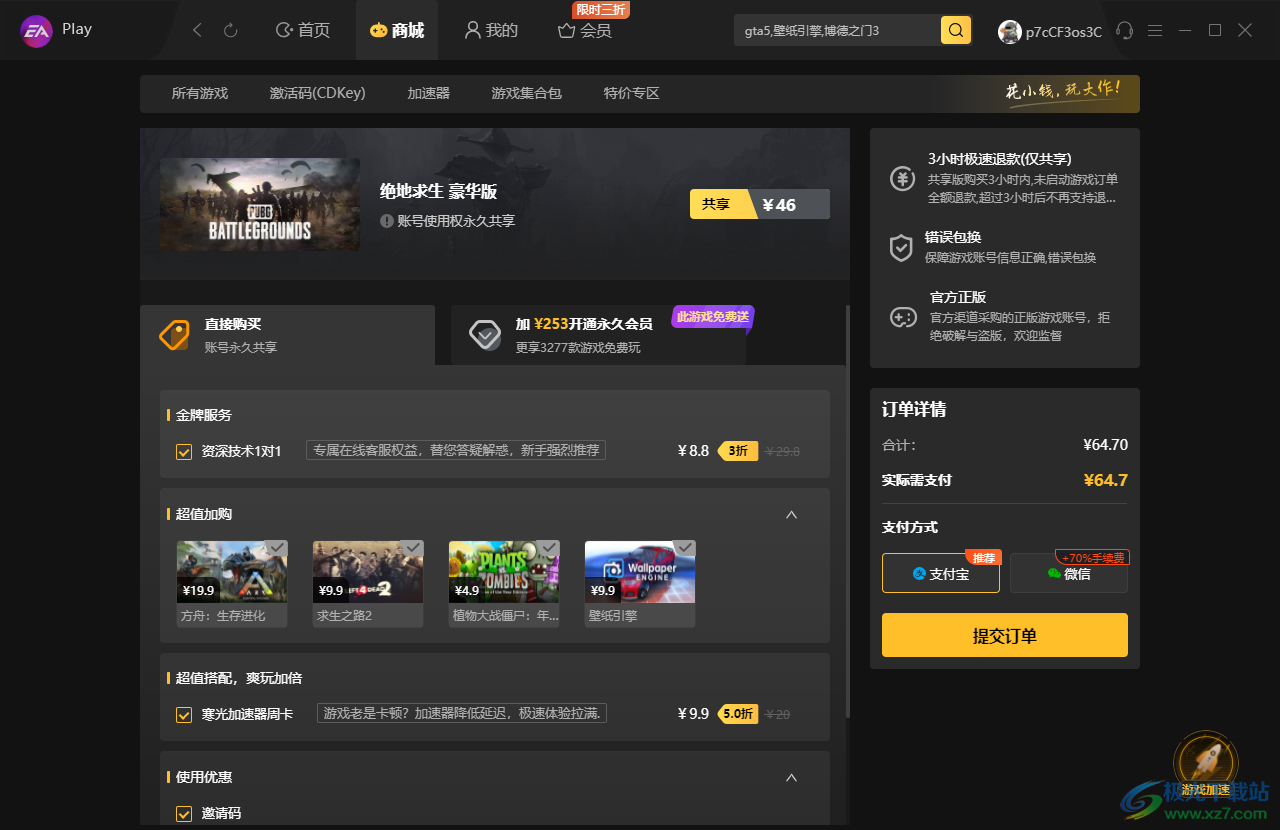Toggle the 寒光加速器周卡 checkbox

184,715
